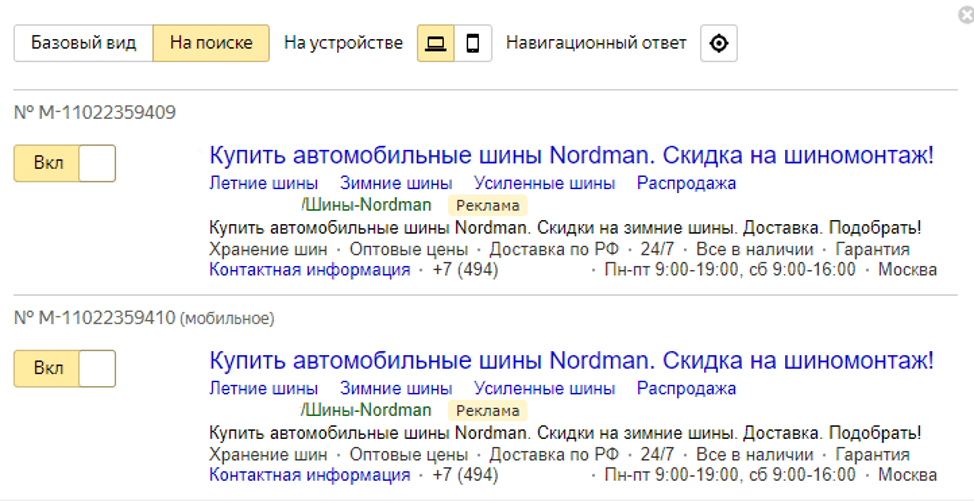Click the Навигационный ответ target icon
This screenshot has height=502, width=974.
[x=719, y=43]
